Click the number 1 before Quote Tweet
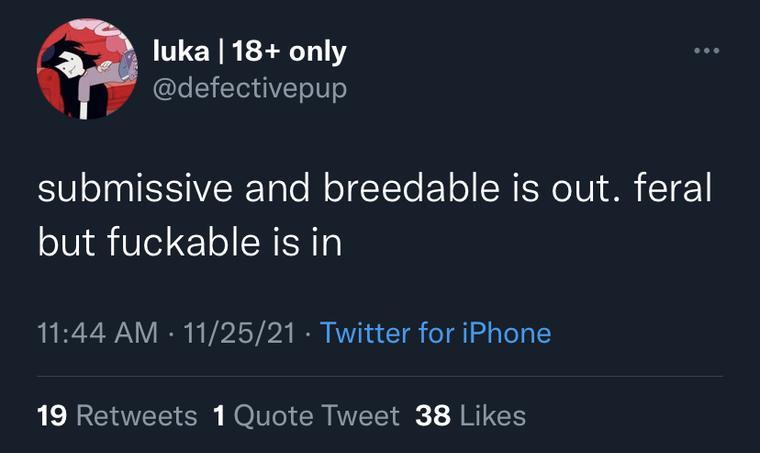760x453 pixels. [219, 415]
